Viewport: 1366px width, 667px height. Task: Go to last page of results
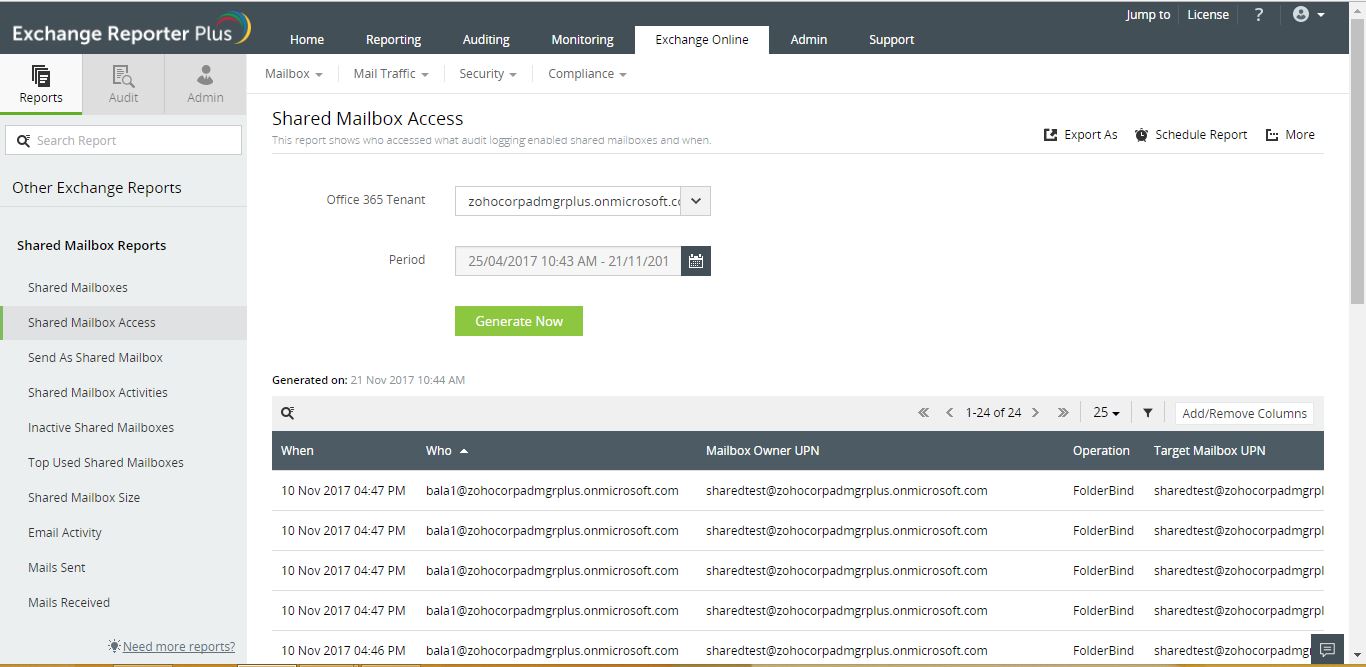[1063, 413]
